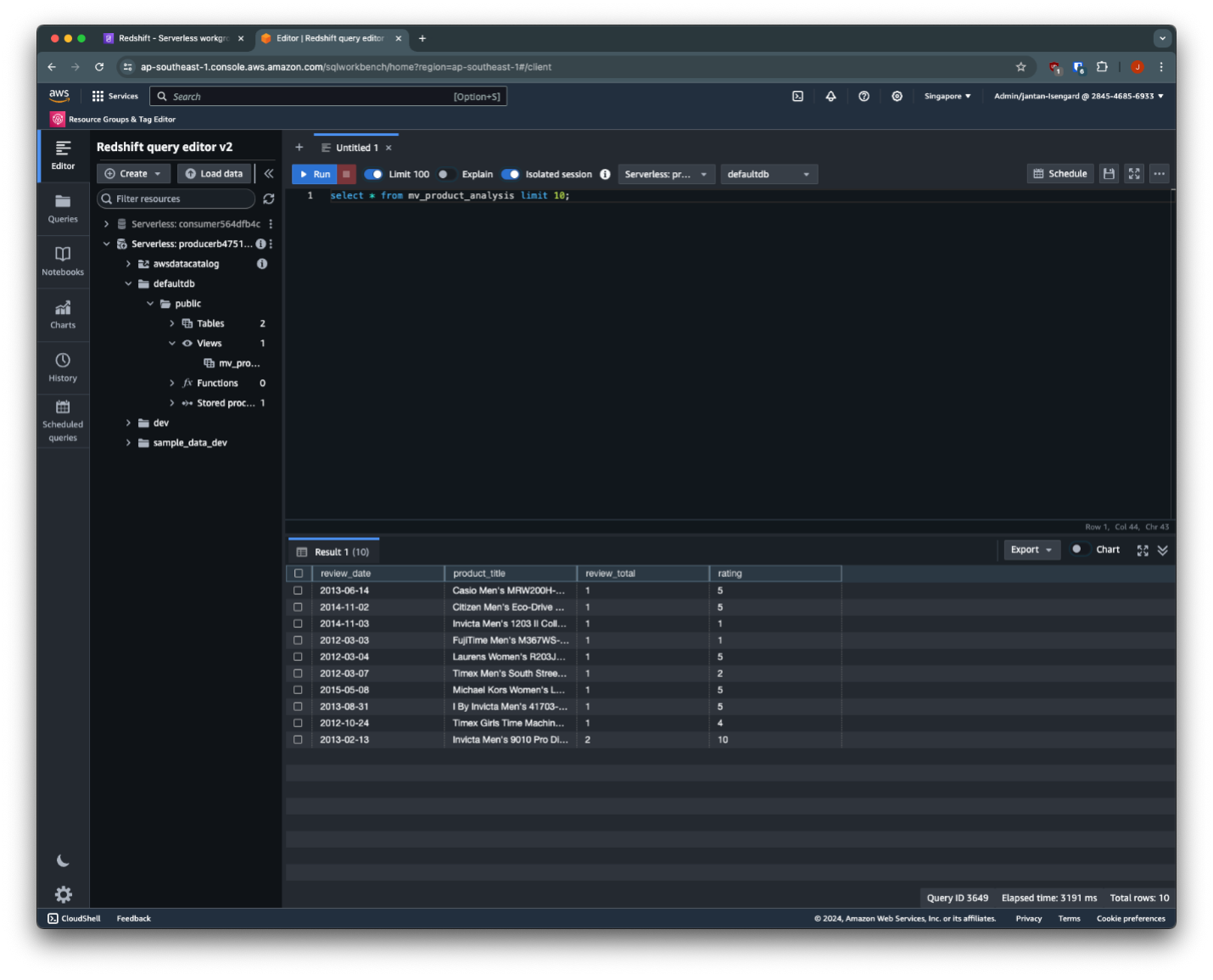Select checkbox for 2013-06-14 row
Viewport: 1213px width, 980px height.
pyautogui.click(x=298, y=591)
